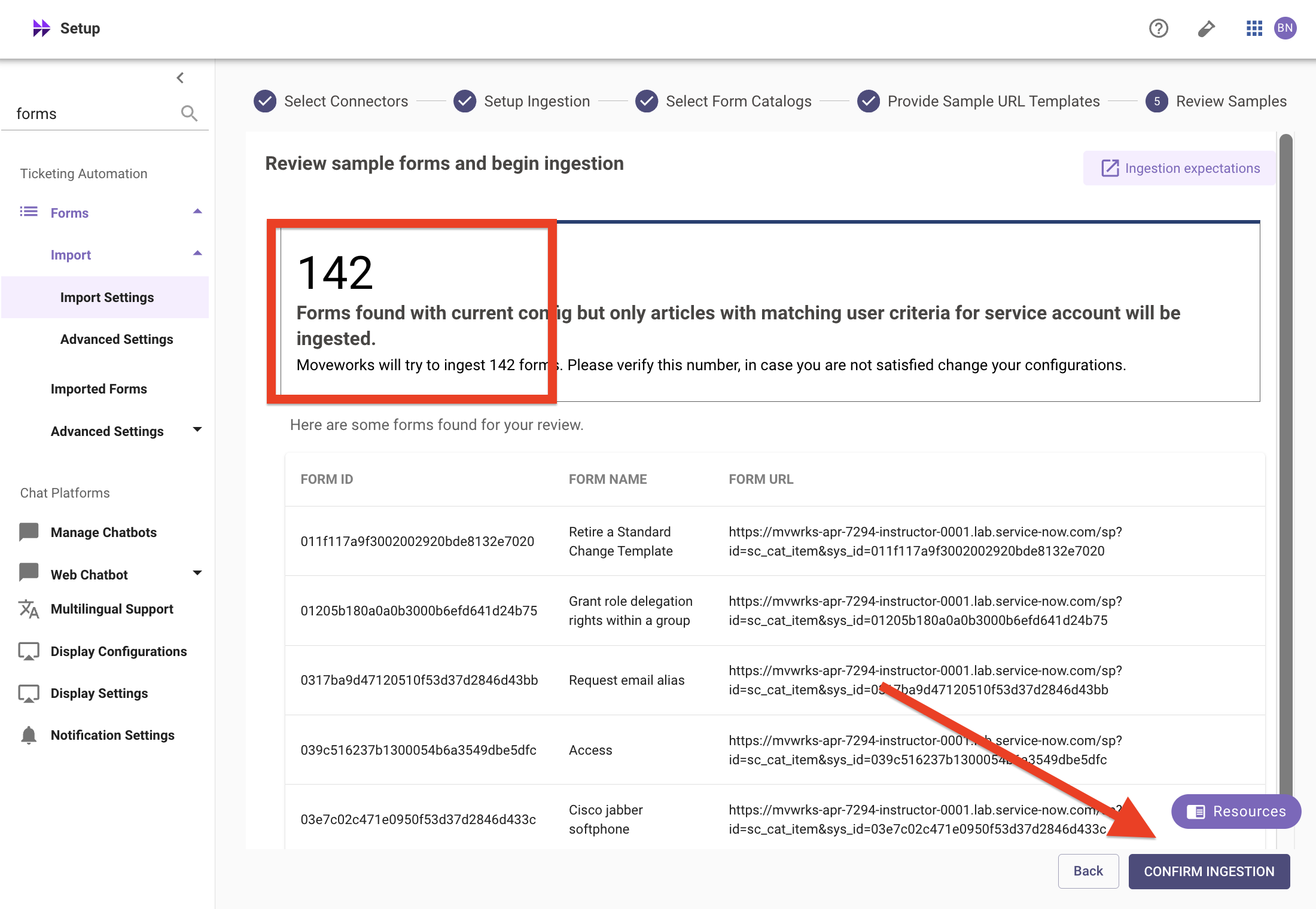Click the Web Chatbot chat icon
The image size is (1316, 909).
pos(29,572)
